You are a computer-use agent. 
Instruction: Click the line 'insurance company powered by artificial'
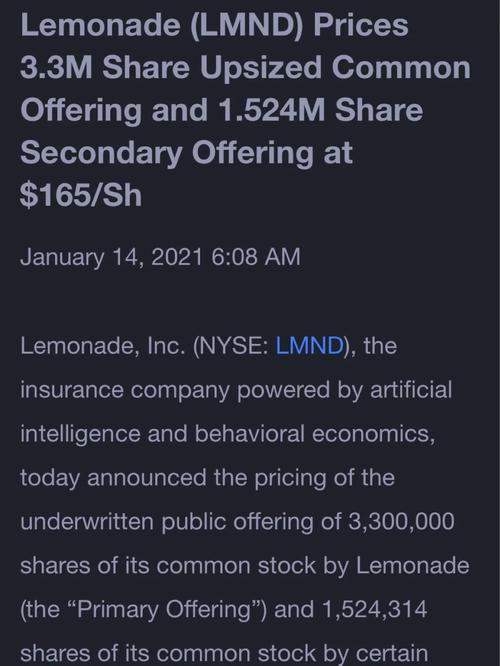coord(236,390)
